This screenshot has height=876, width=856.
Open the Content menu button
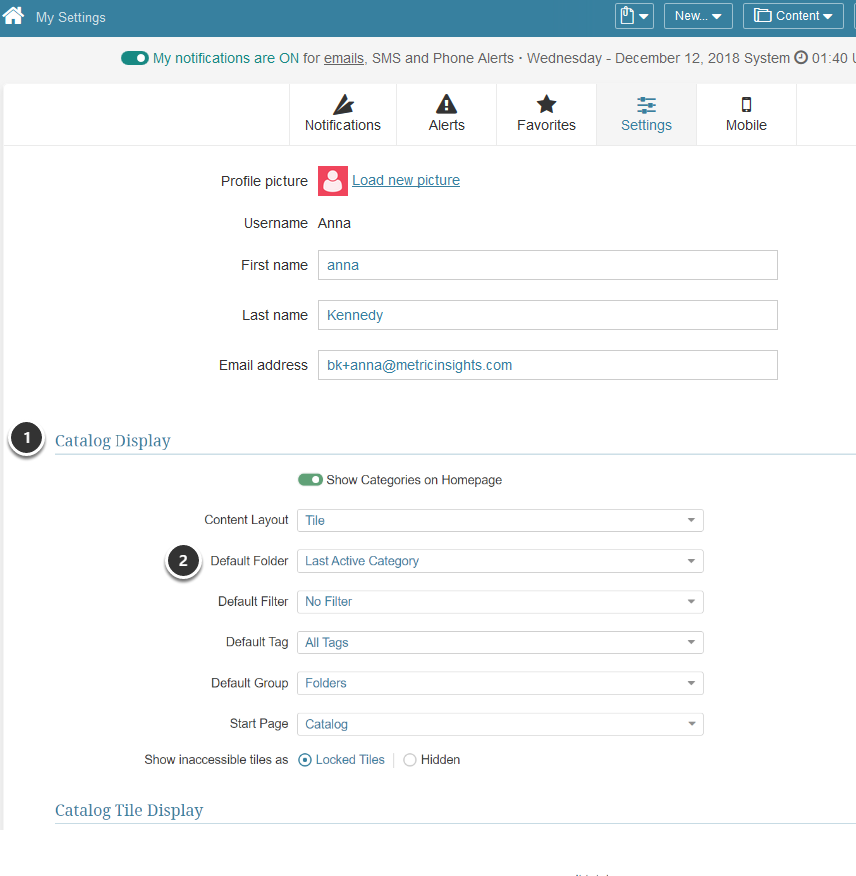point(793,16)
